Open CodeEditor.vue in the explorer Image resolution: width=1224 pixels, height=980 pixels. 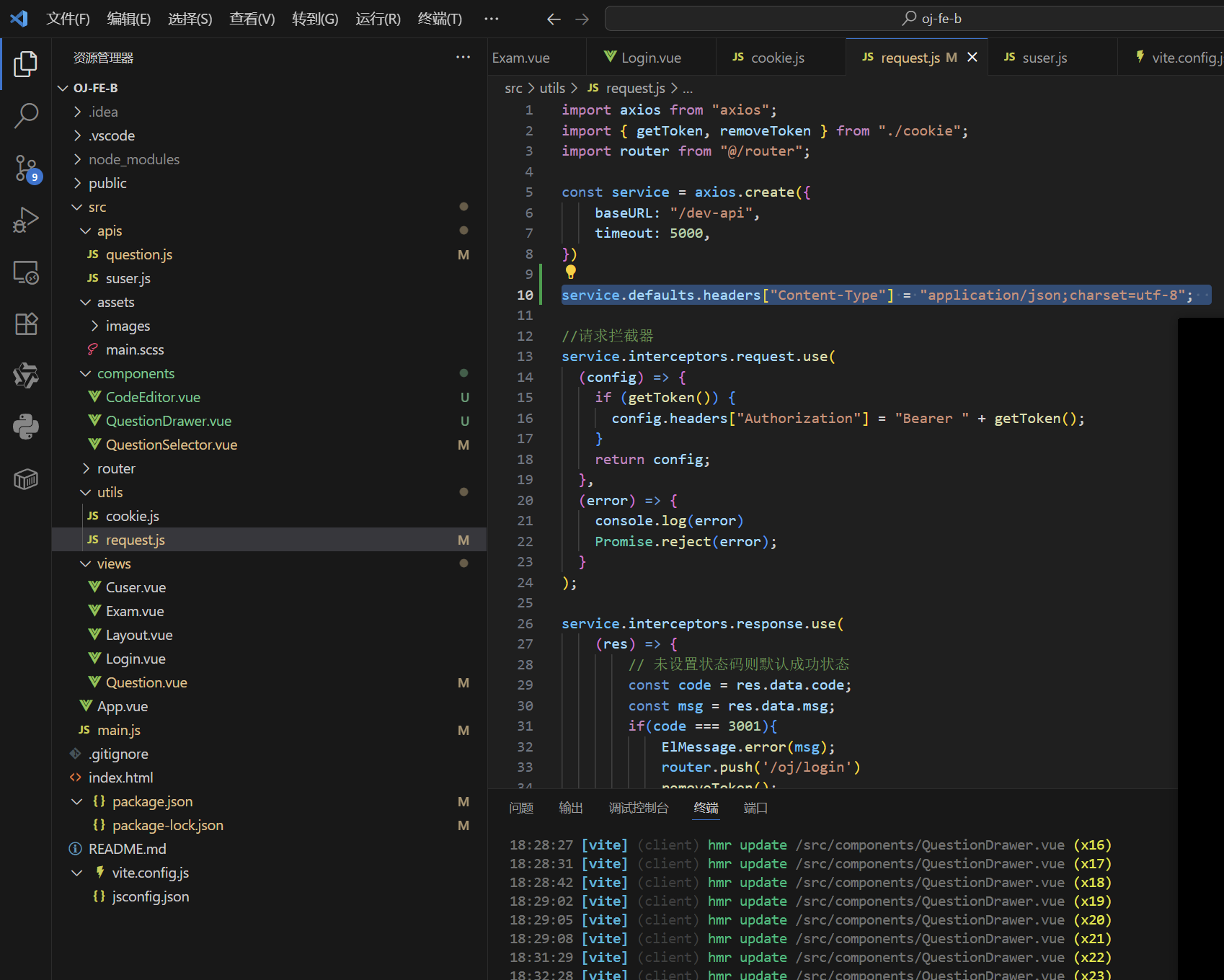point(270,397)
